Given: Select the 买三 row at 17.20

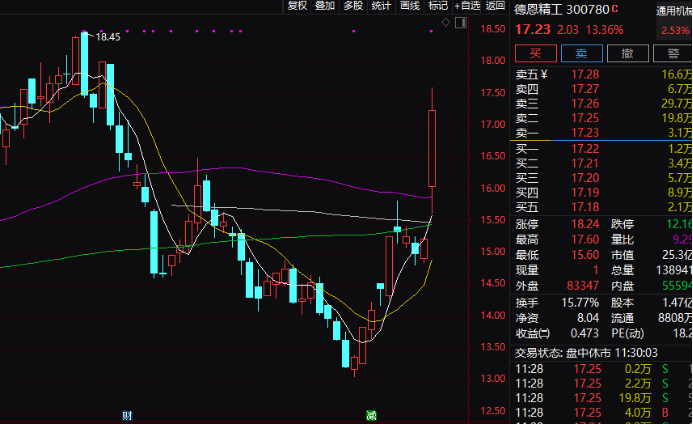Looking at the screenshot, I should coord(602,178).
